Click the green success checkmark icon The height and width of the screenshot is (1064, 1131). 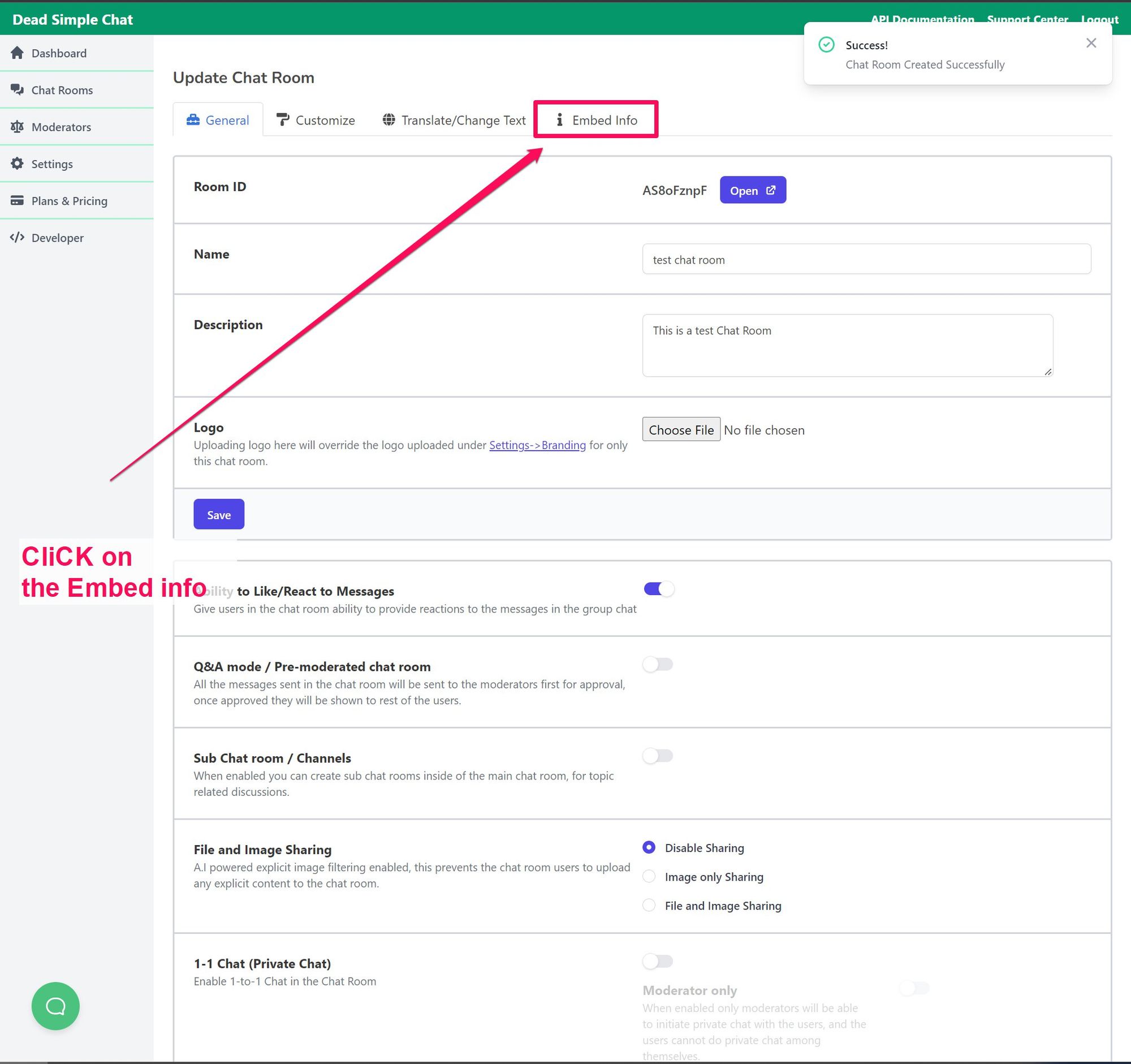pyautogui.click(x=827, y=44)
